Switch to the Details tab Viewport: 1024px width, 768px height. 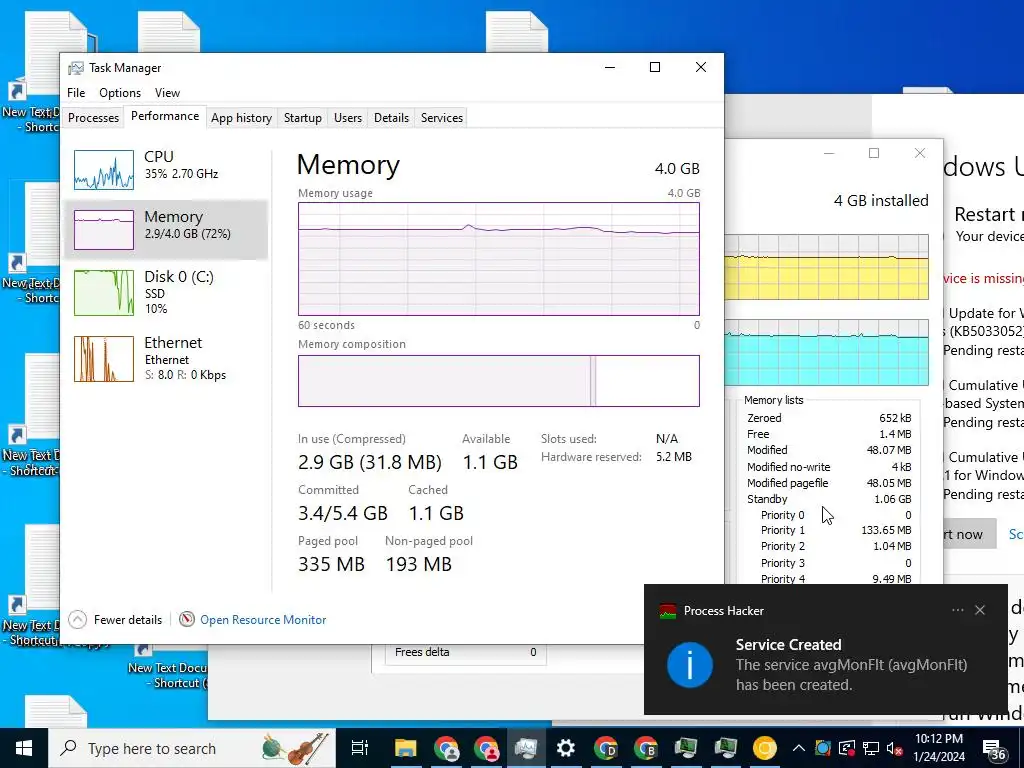click(391, 118)
